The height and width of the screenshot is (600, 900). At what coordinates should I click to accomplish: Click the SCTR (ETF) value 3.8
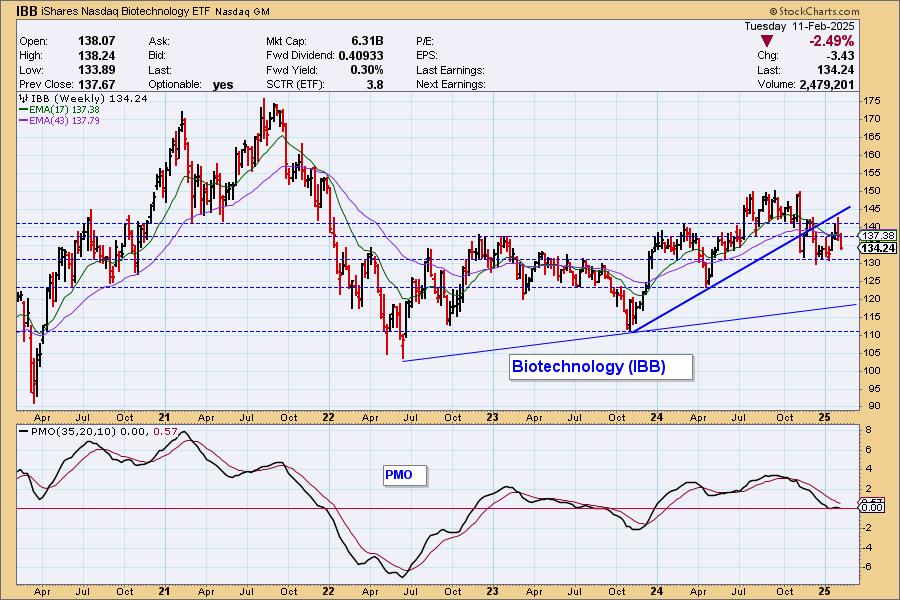(x=375, y=84)
